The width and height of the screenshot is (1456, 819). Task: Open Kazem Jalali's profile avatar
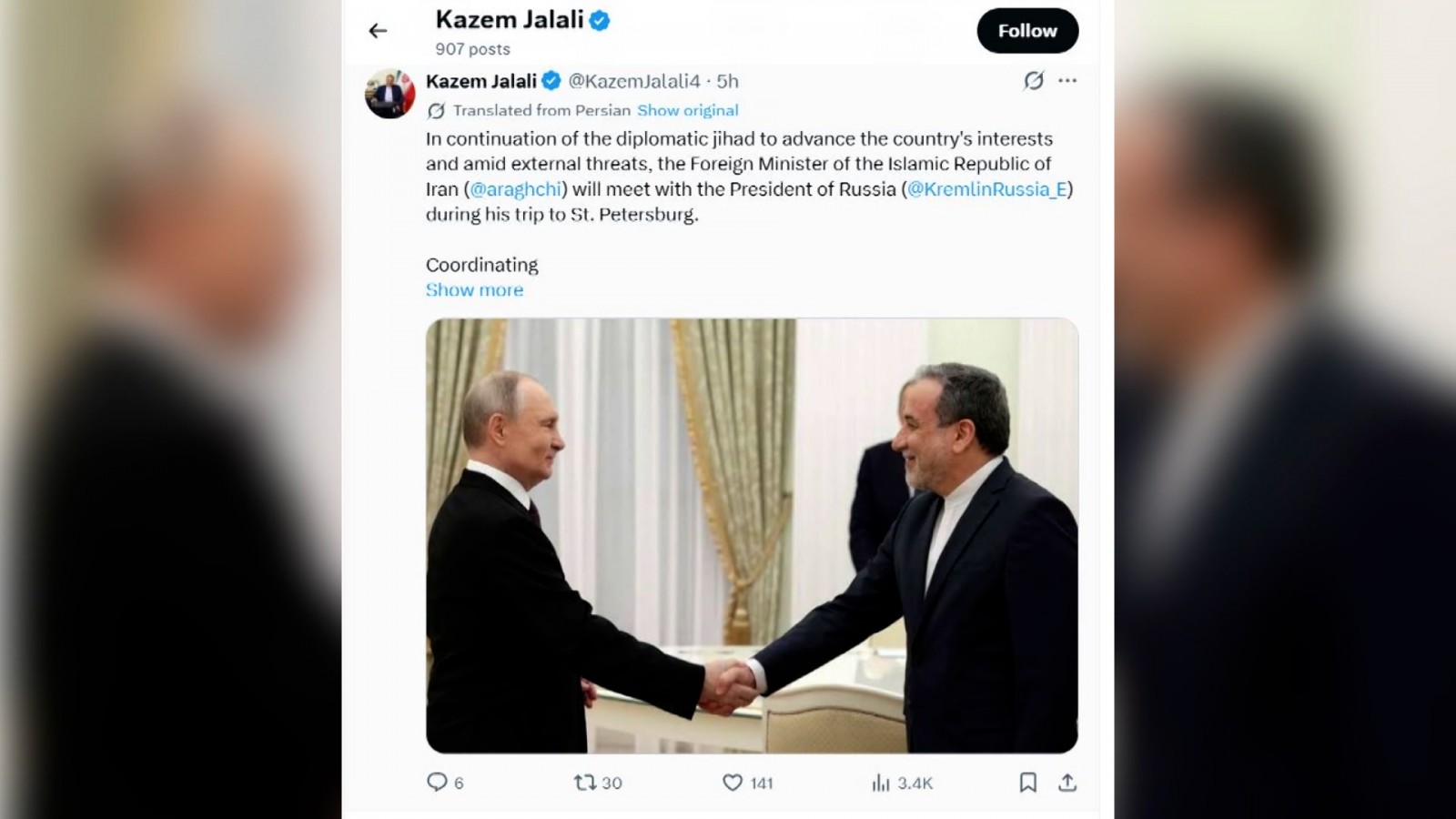click(389, 93)
